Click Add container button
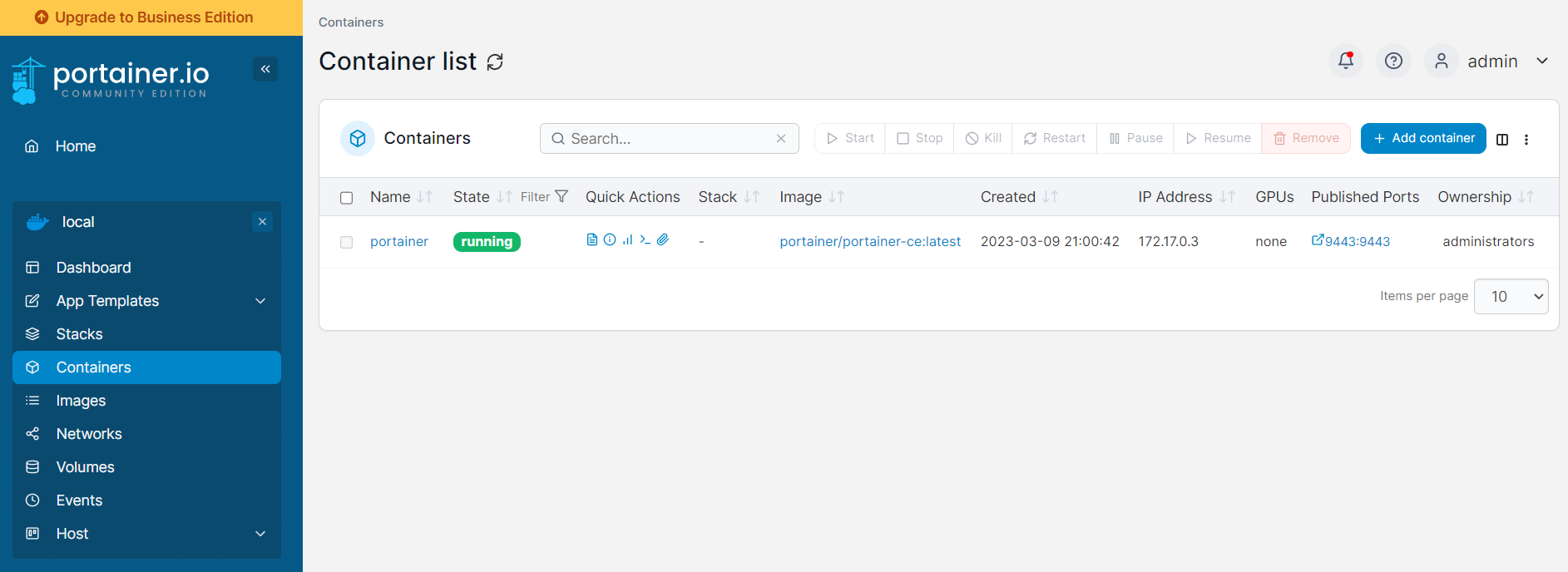 pyautogui.click(x=1423, y=138)
